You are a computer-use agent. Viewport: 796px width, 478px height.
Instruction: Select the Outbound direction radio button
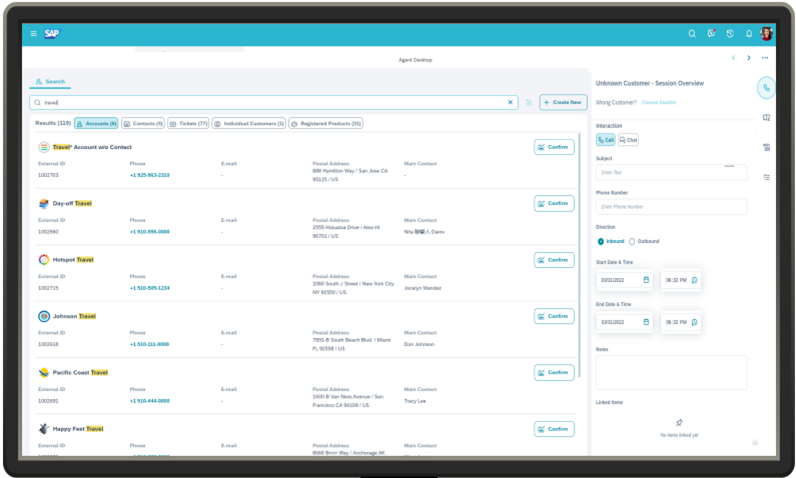coord(632,242)
